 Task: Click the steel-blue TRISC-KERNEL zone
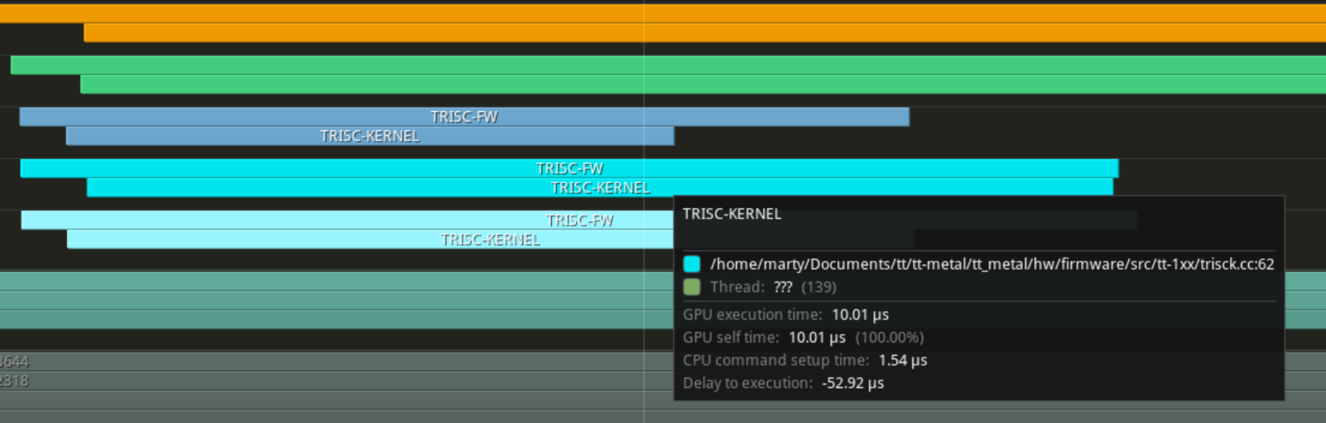369,136
